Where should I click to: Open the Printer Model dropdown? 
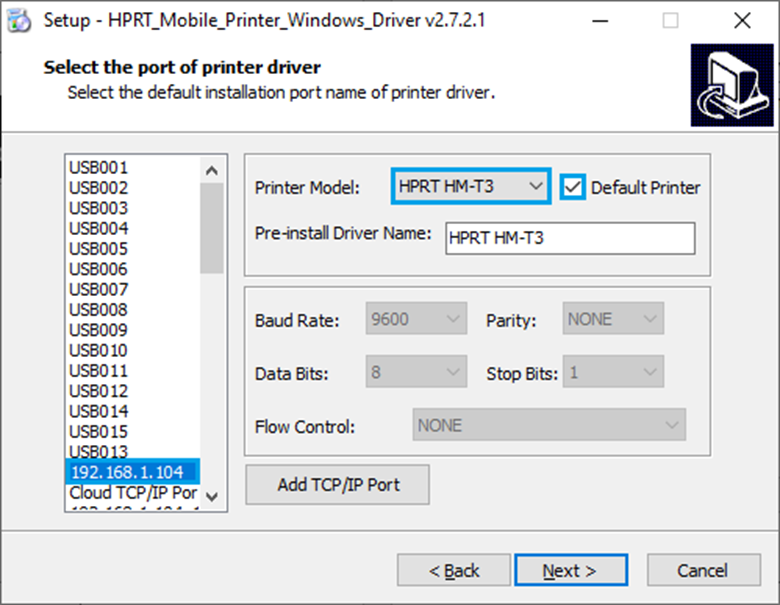pyautogui.click(x=470, y=186)
